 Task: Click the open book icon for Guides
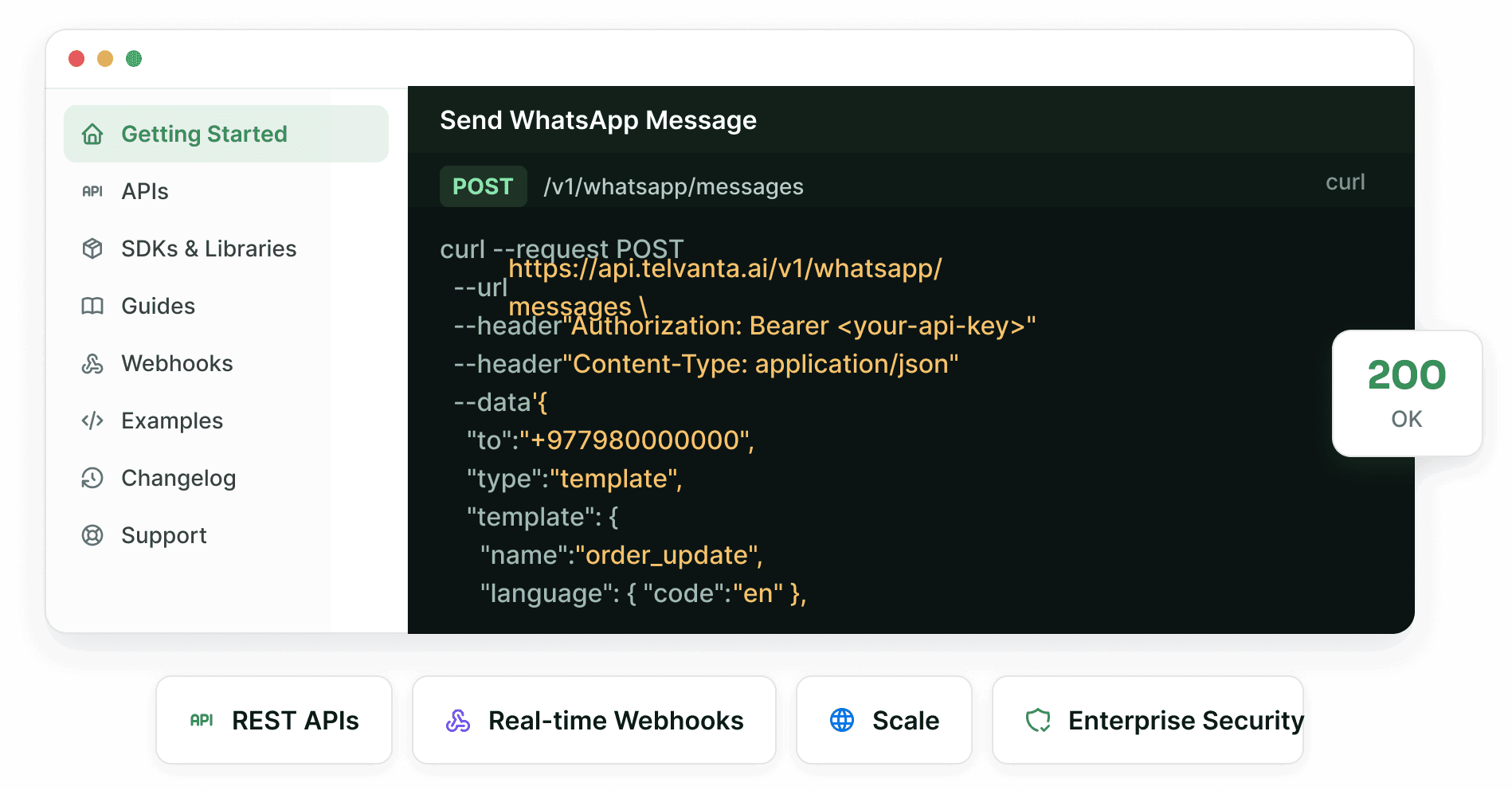pyautogui.click(x=92, y=306)
